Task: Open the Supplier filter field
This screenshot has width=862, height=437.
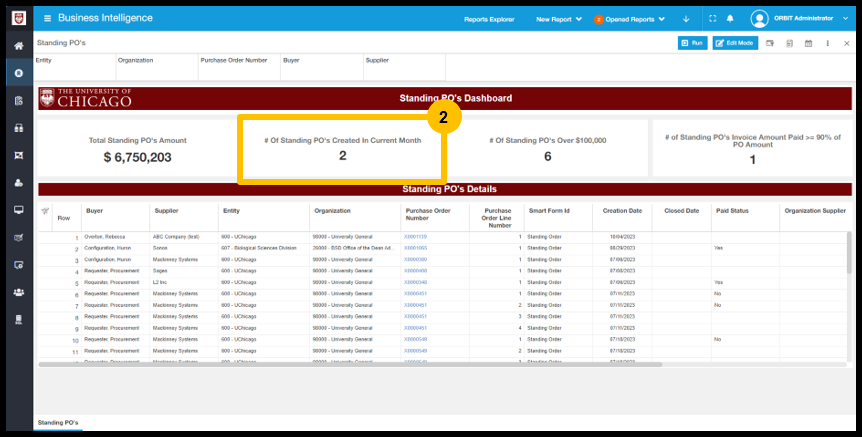Action: (x=404, y=67)
